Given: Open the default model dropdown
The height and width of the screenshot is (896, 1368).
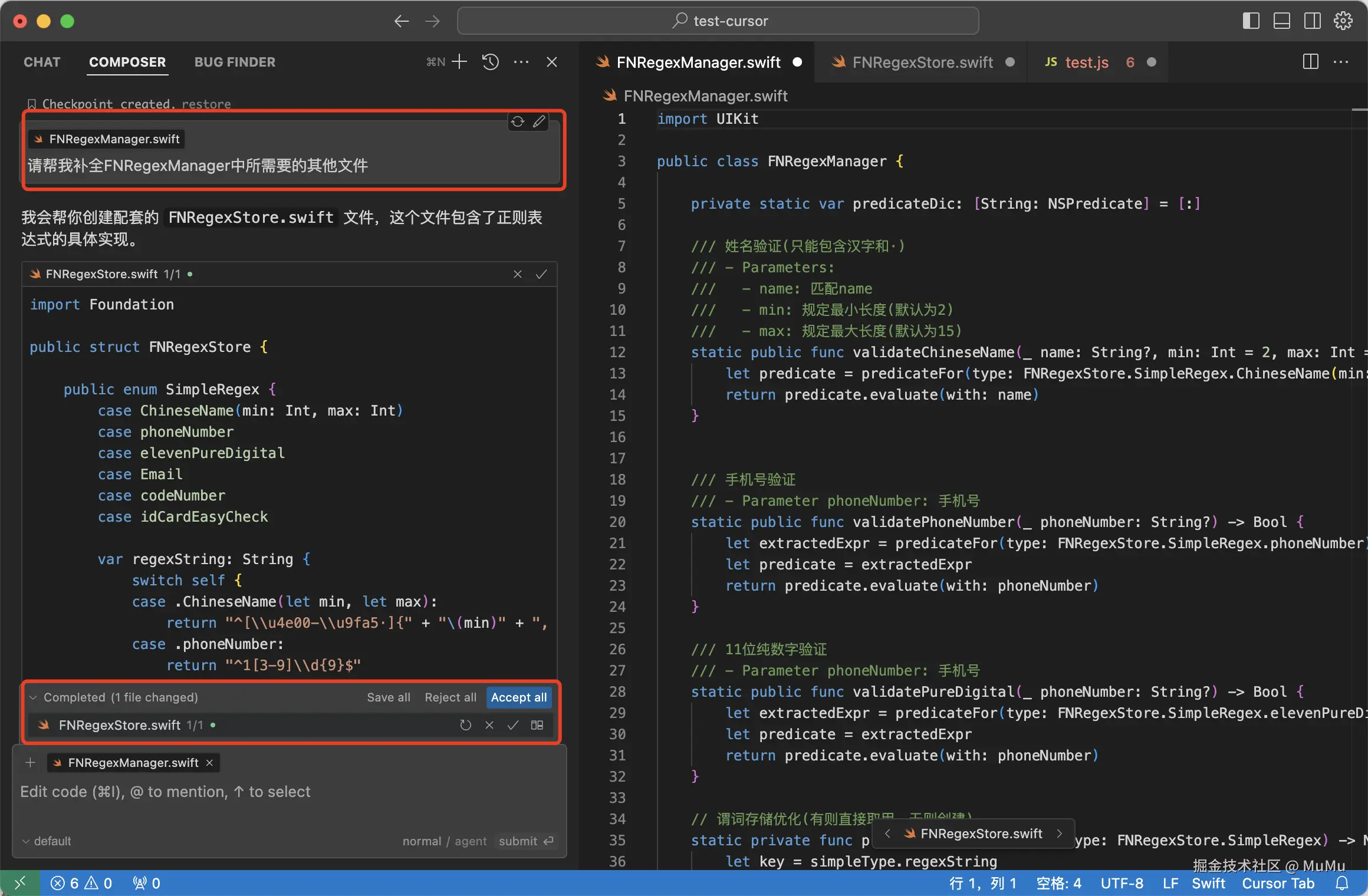Looking at the screenshot, I should coord(47,841).
